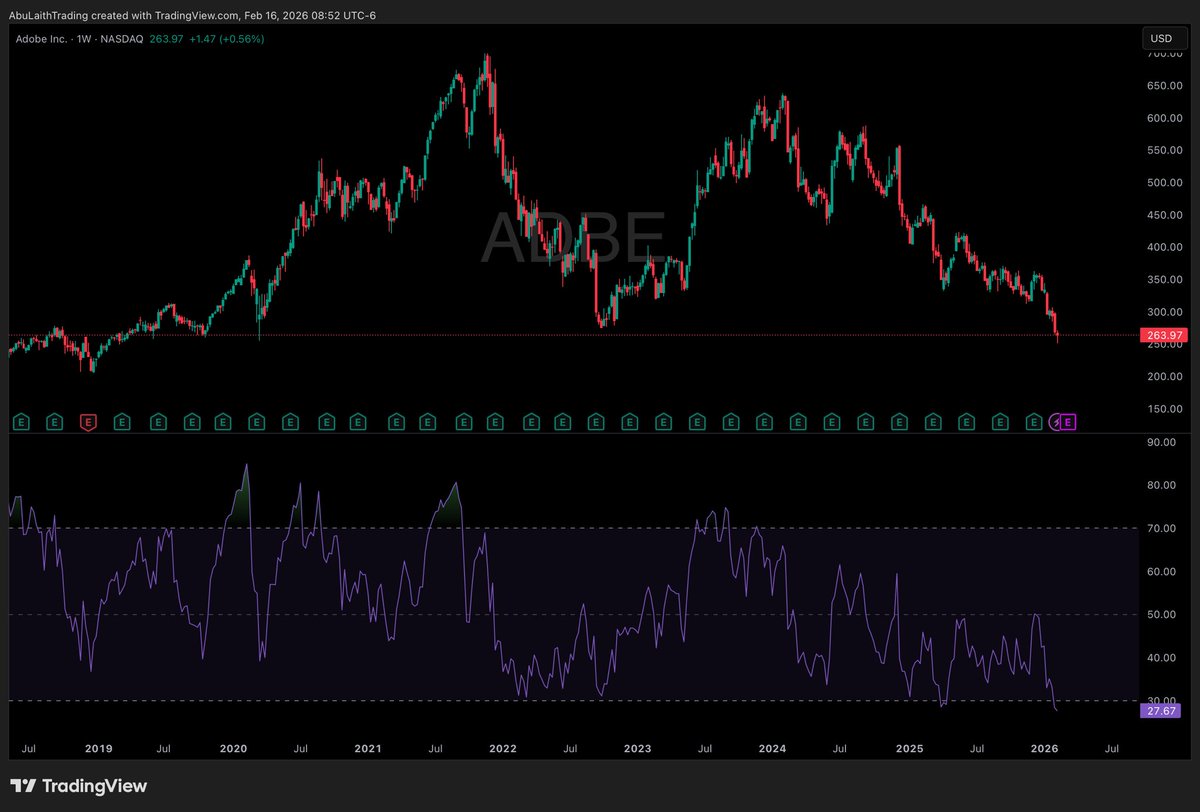Click the 2022 label on time axis

coord(503,748)
